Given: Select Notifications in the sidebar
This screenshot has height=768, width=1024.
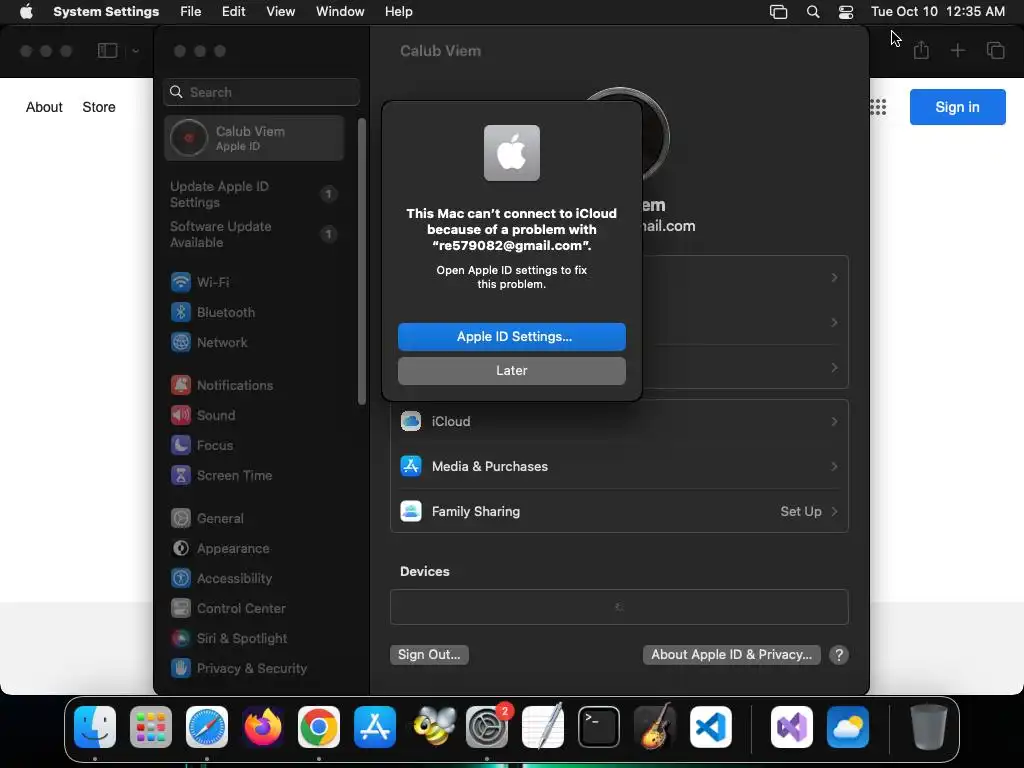Looking at the screenshot, I should (x=253, y=385).
